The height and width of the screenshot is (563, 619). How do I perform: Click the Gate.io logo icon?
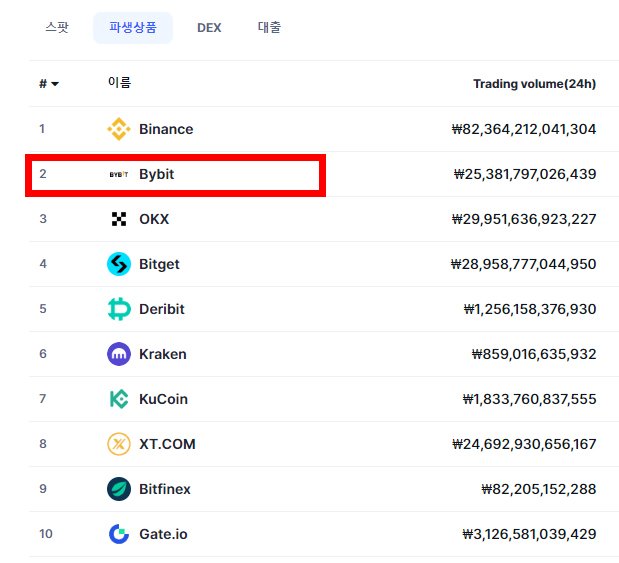[118, 534]
